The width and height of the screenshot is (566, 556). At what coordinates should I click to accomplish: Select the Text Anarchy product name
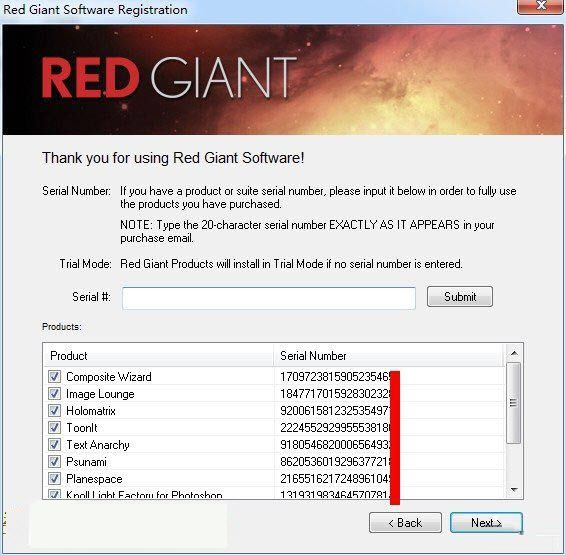pos(97,445)
